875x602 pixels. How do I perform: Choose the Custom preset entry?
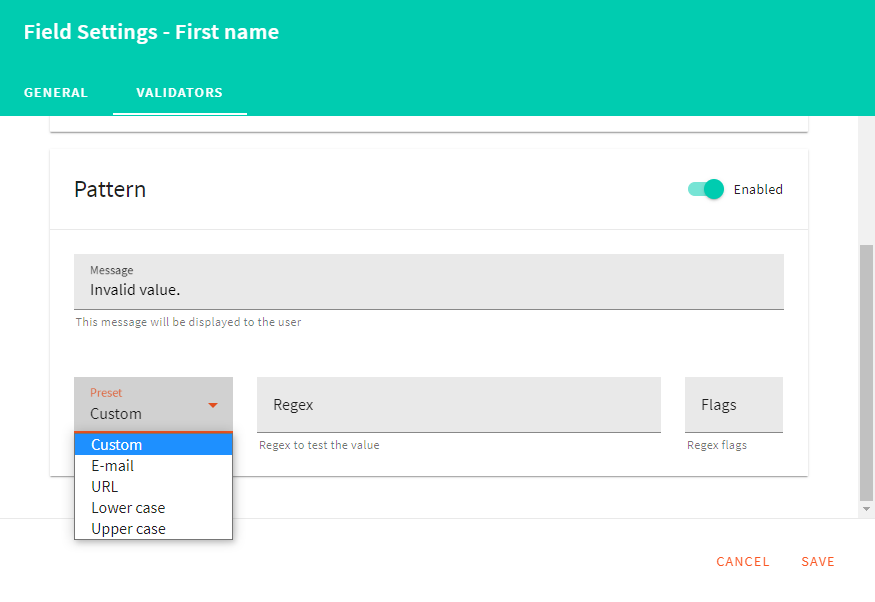(116, 444)
